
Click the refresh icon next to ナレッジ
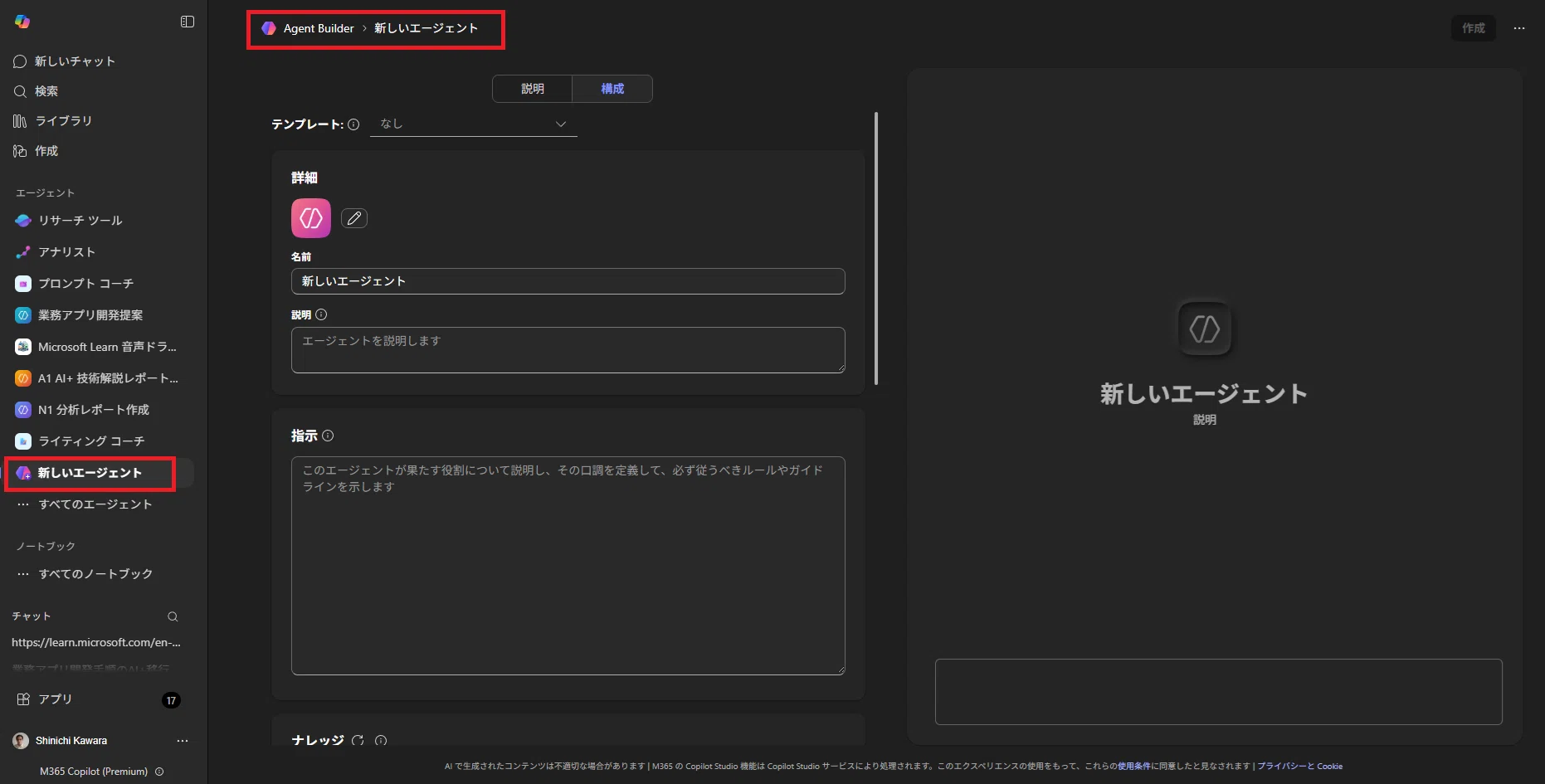[358, 741]
